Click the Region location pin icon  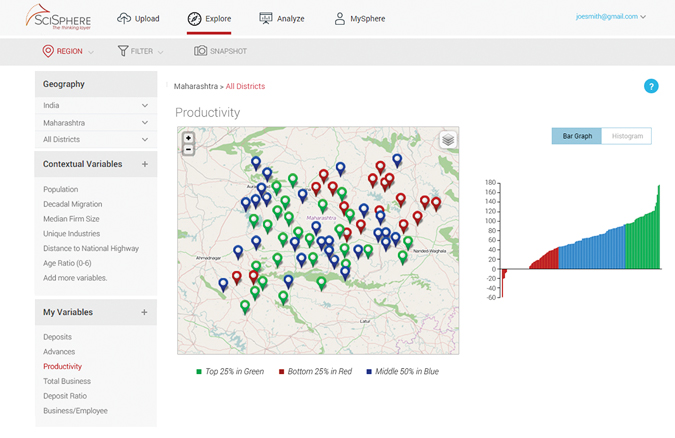48,51
